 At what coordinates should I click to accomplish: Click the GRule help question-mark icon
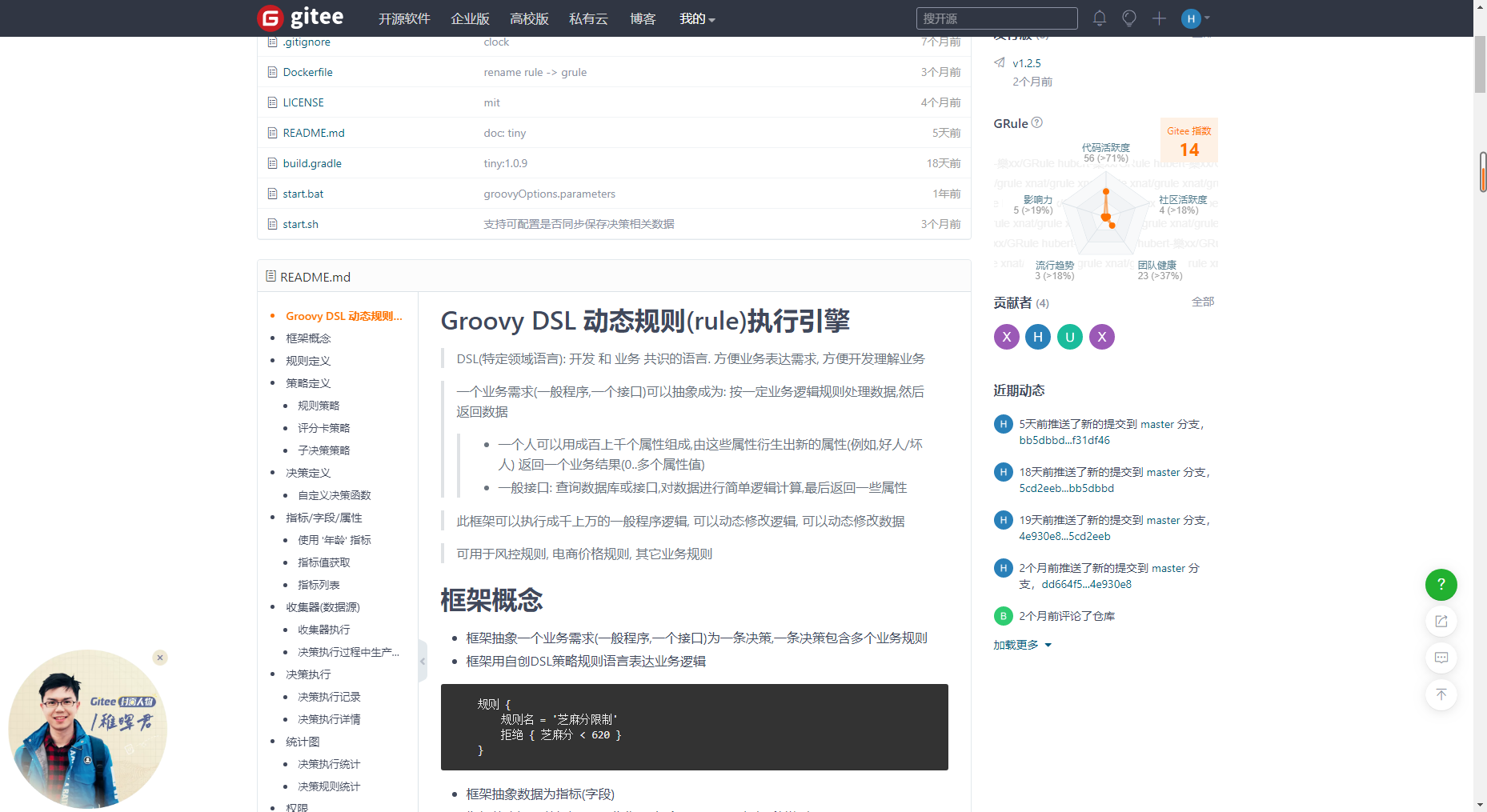pyautogui.click(x=1037, y=122)
